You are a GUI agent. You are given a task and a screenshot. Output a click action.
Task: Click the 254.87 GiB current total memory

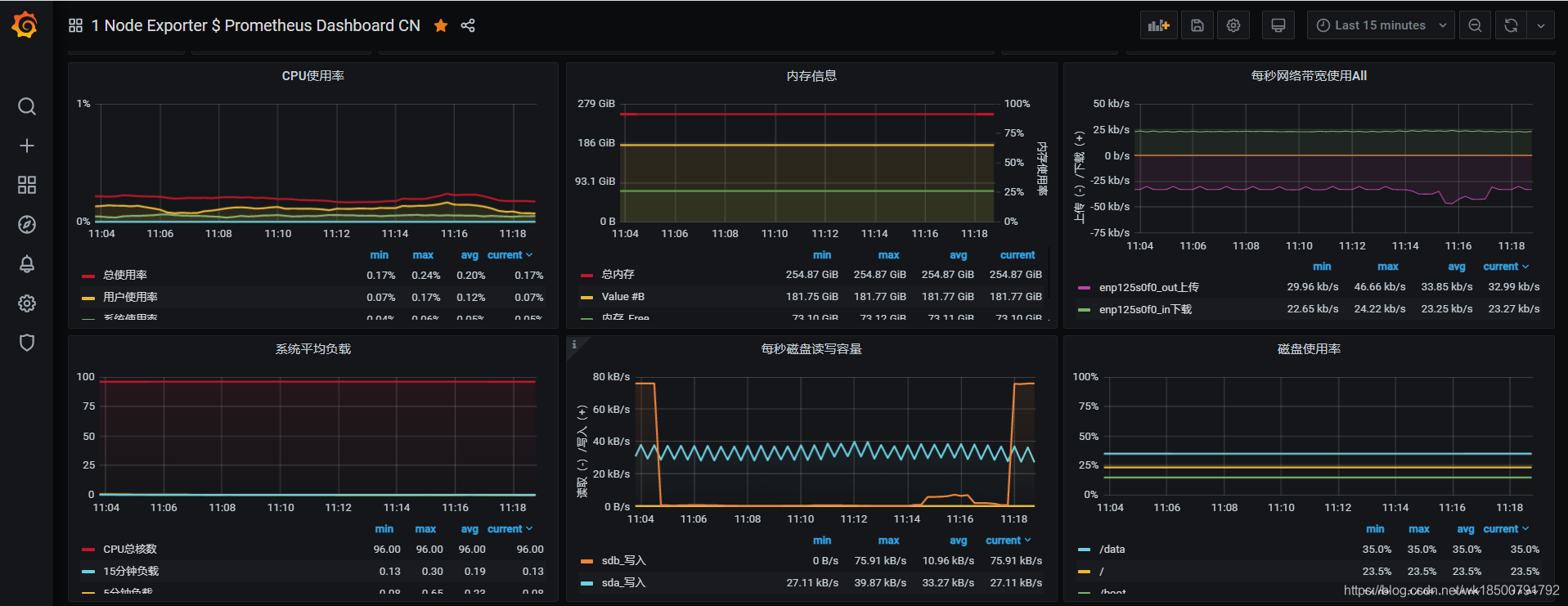pos(1016,275)
